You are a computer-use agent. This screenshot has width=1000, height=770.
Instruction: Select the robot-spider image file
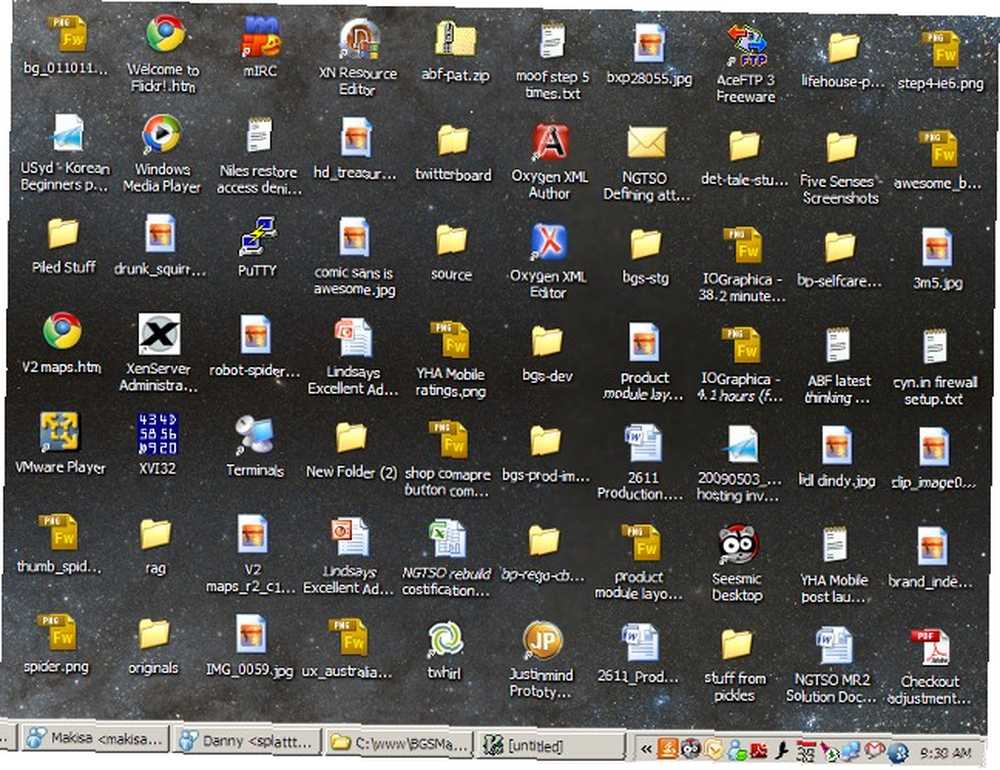[256, 336]
